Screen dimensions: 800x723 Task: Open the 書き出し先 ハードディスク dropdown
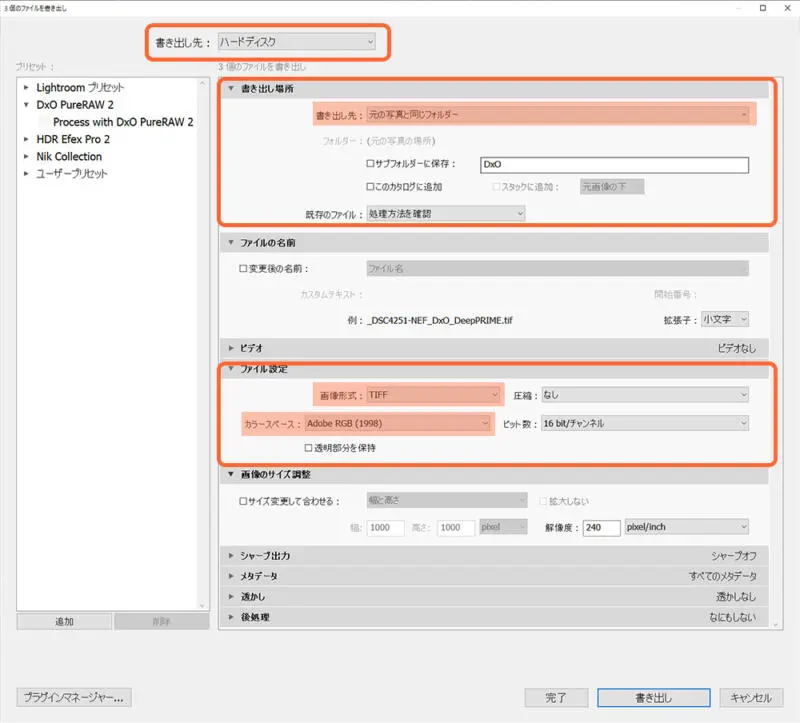tap(296, 42)
